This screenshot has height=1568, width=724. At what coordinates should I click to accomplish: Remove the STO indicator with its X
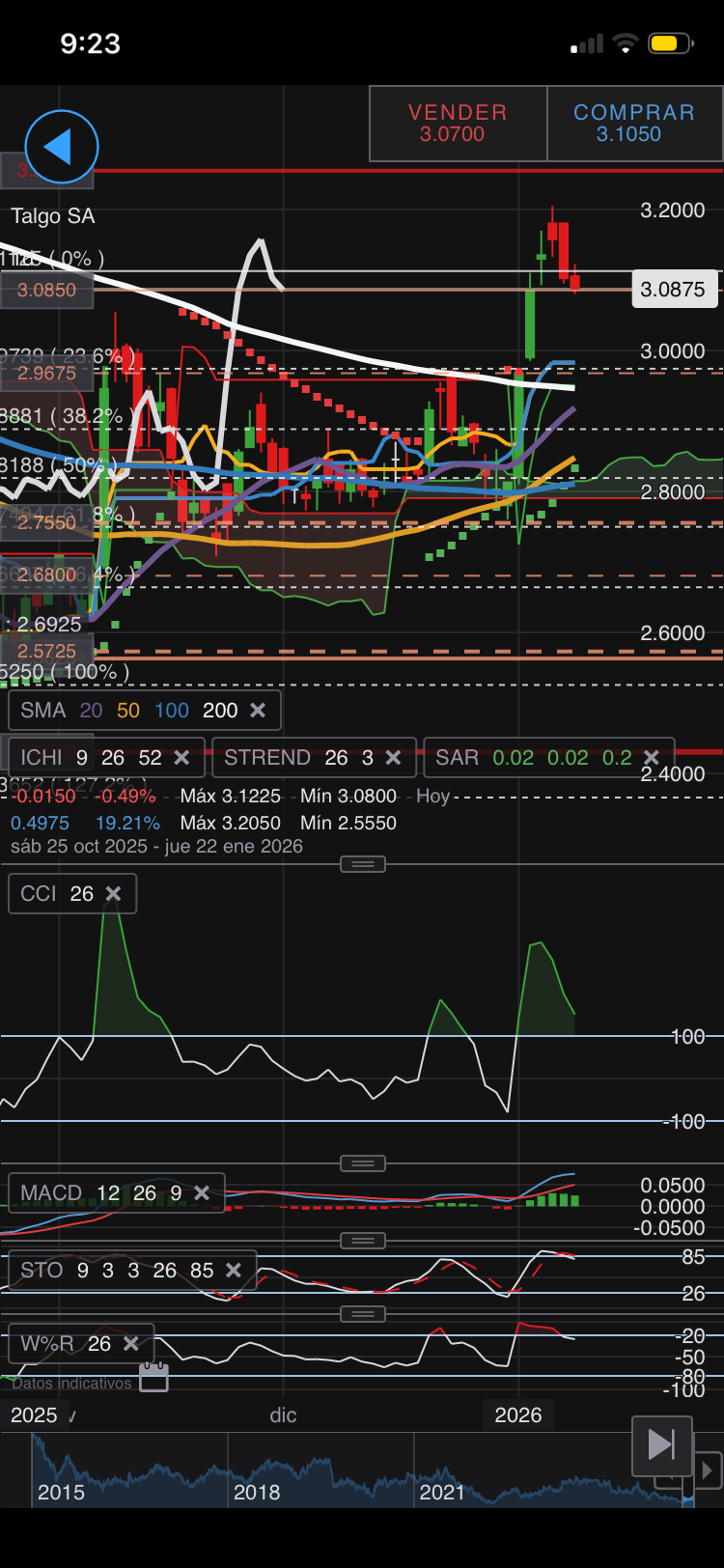coord(234,1271)
